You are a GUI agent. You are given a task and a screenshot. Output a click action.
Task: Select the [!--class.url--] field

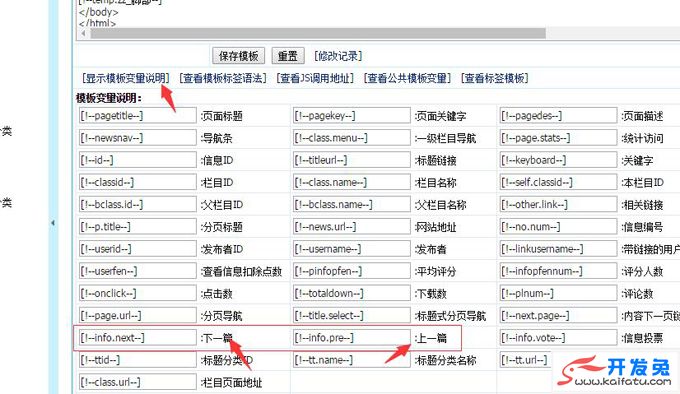[x=137, y=382]
